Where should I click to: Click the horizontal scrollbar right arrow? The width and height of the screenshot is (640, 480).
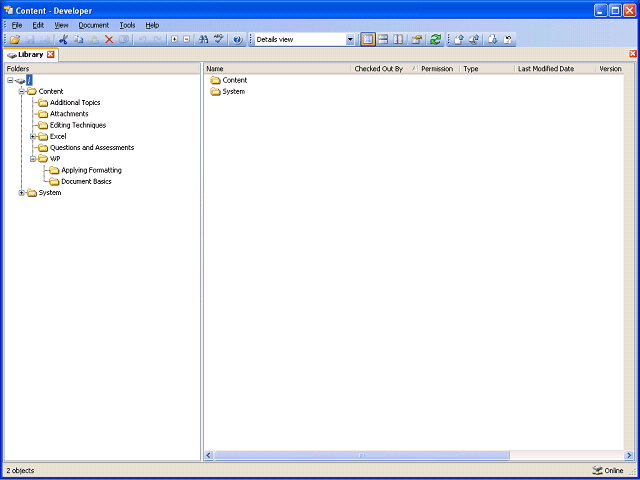point(629,455)
